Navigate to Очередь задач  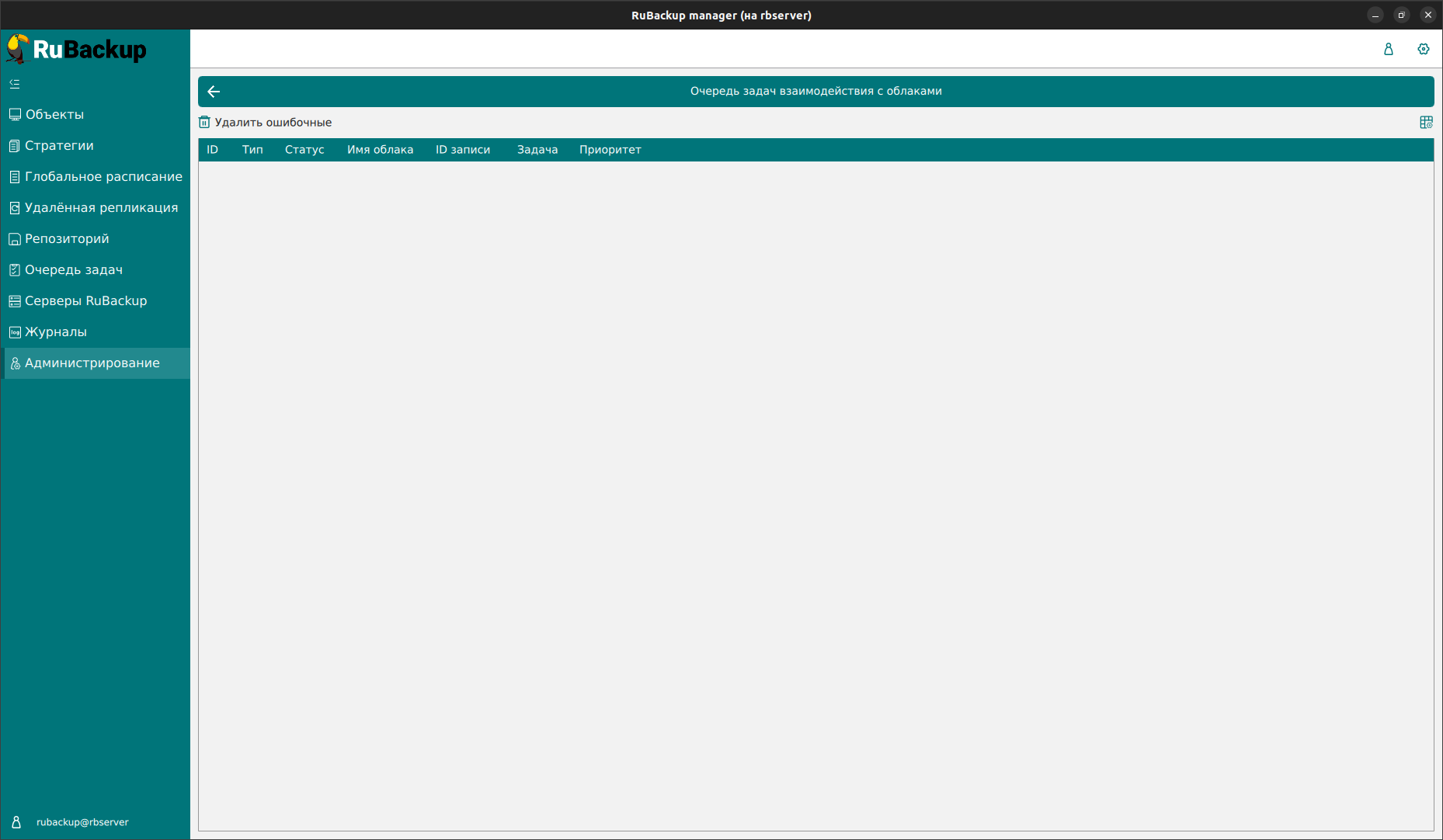coord(74,270)
